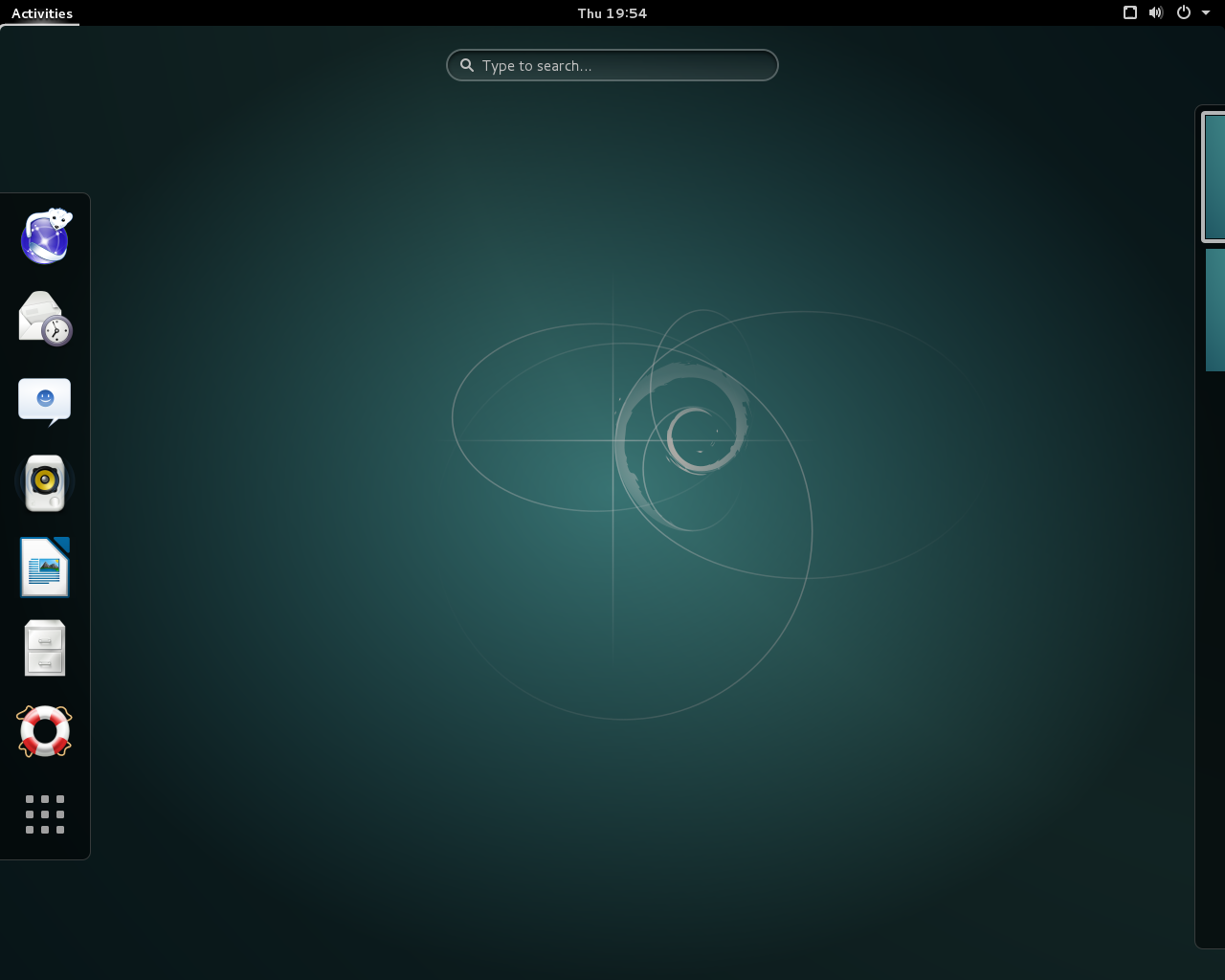Click the Show Applications grid icon

(x=44, y=814)
